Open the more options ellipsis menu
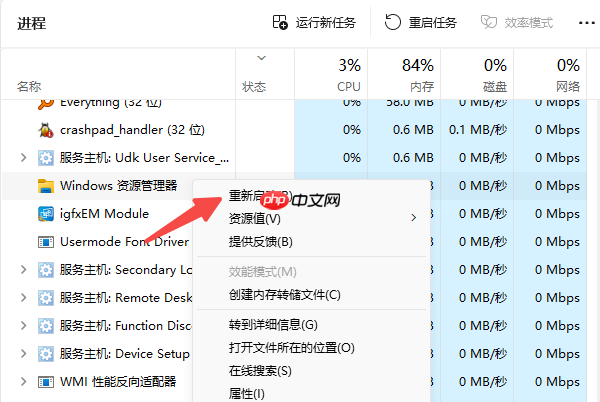The height and width of the screenshot is (402, 600). [x=586, y=23]
